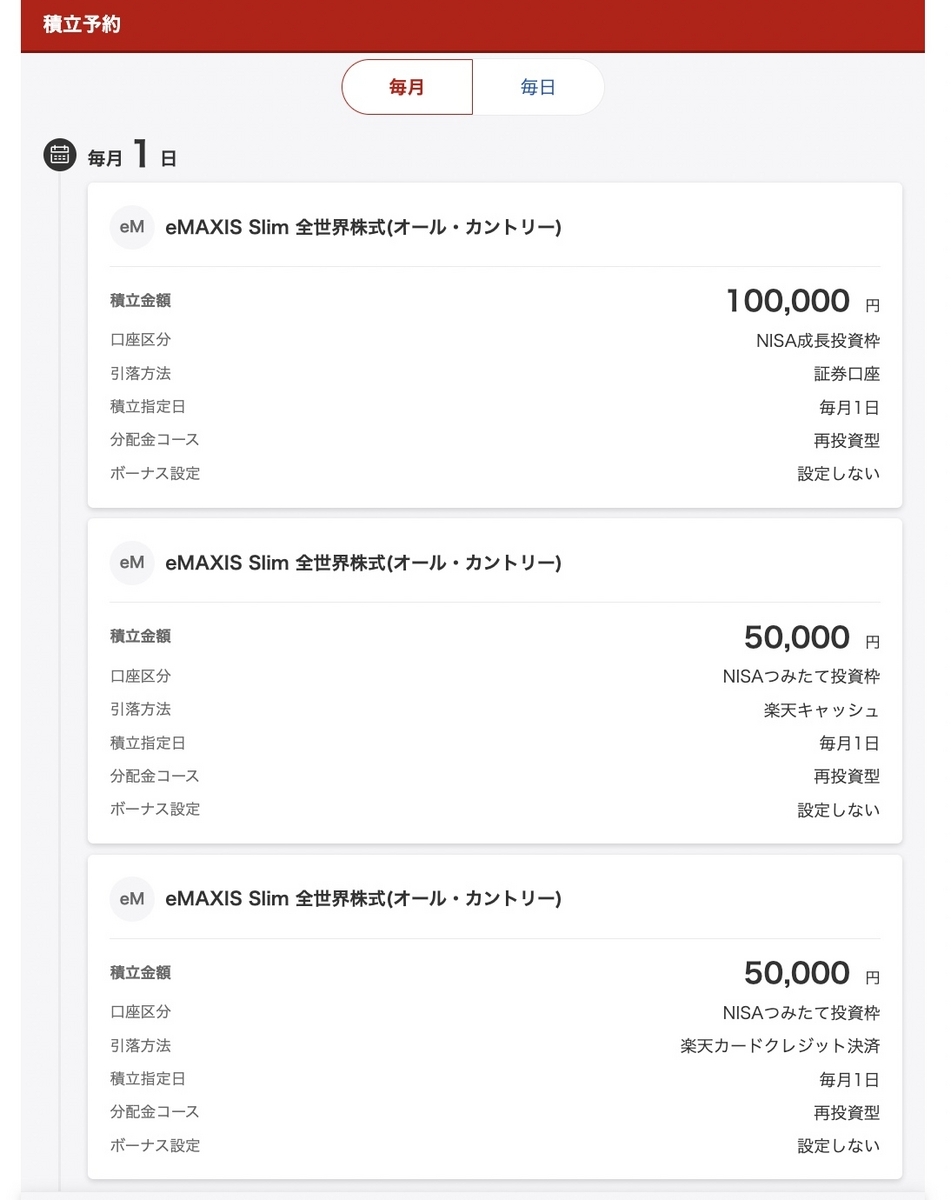951x1200 pixels.
Task: Click the 証券口座 withdrawal method value
Action: click(x=847, y=374)
